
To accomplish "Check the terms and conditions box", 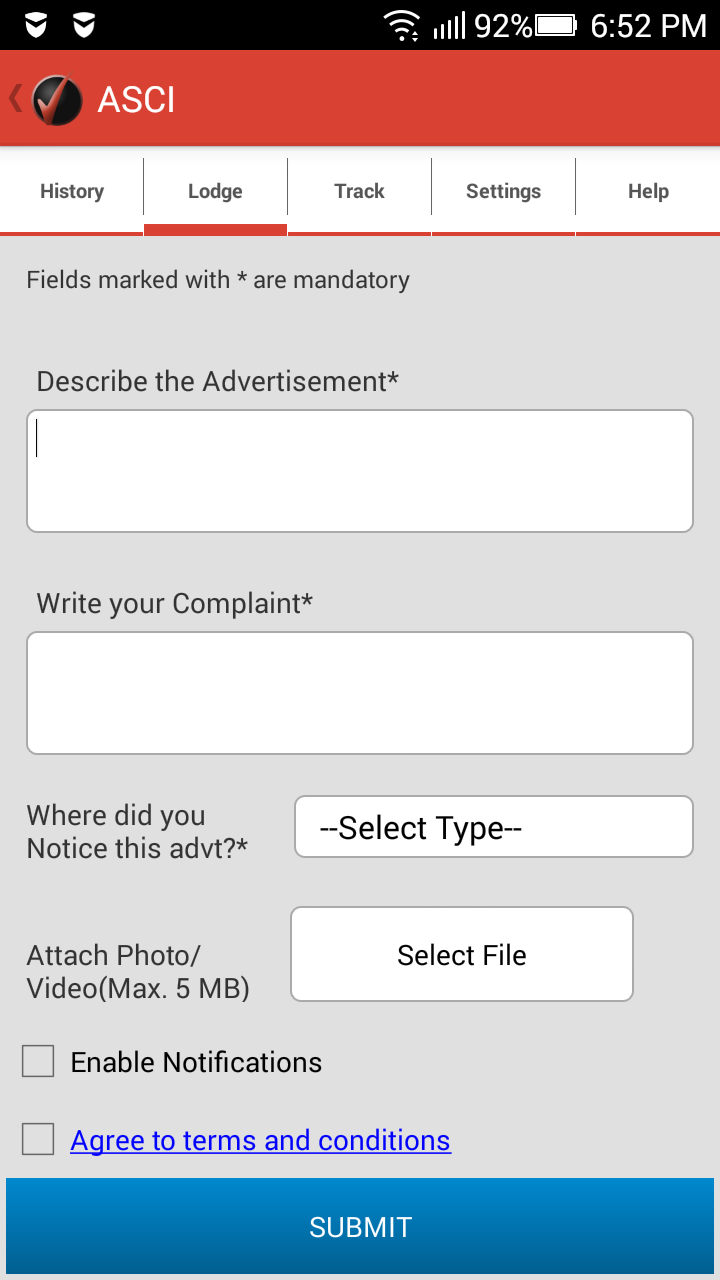I will [x=38, y=1139].
